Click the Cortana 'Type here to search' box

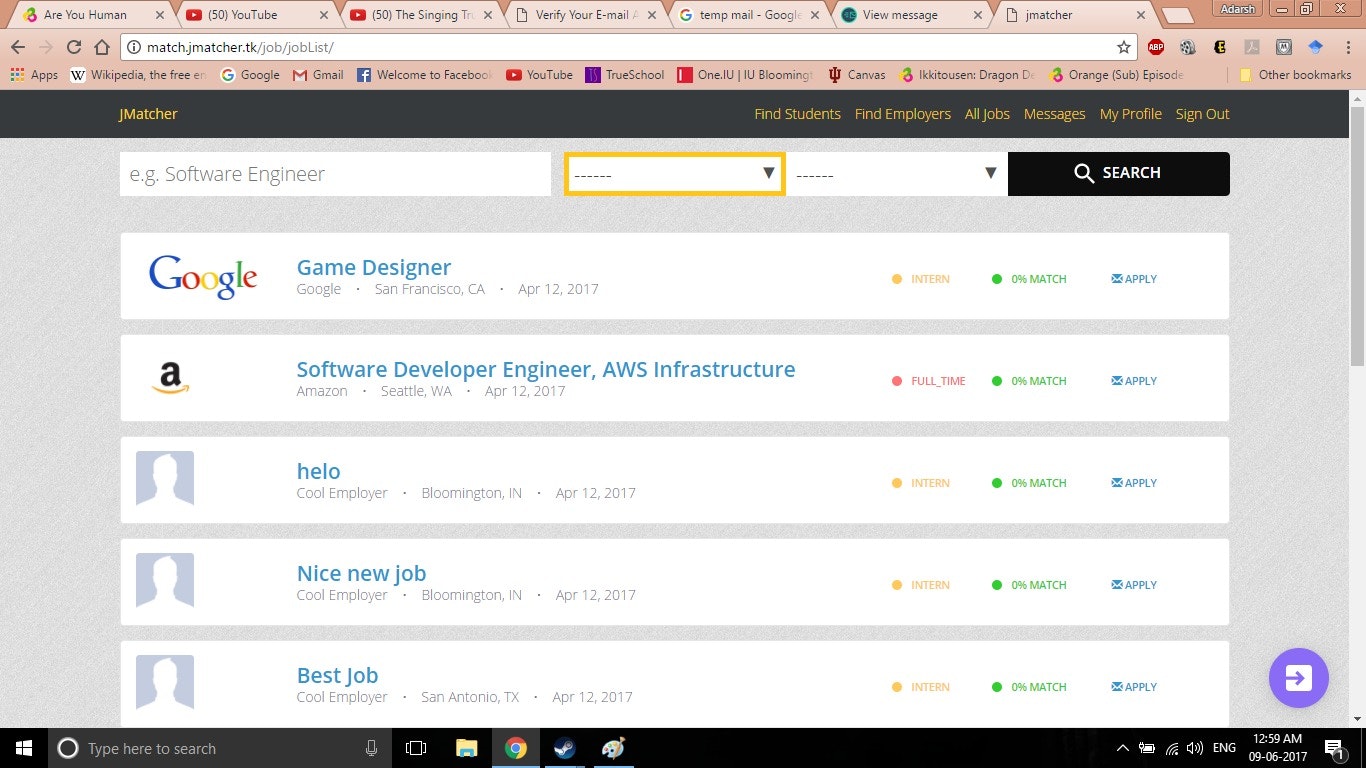[x=218, y=748]
